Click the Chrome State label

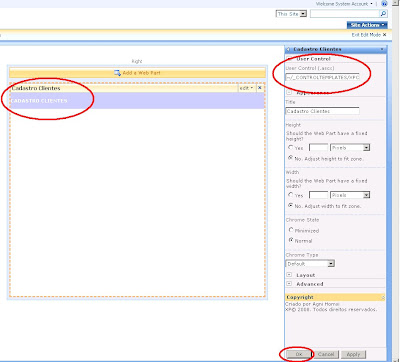(x=302, y=220)
